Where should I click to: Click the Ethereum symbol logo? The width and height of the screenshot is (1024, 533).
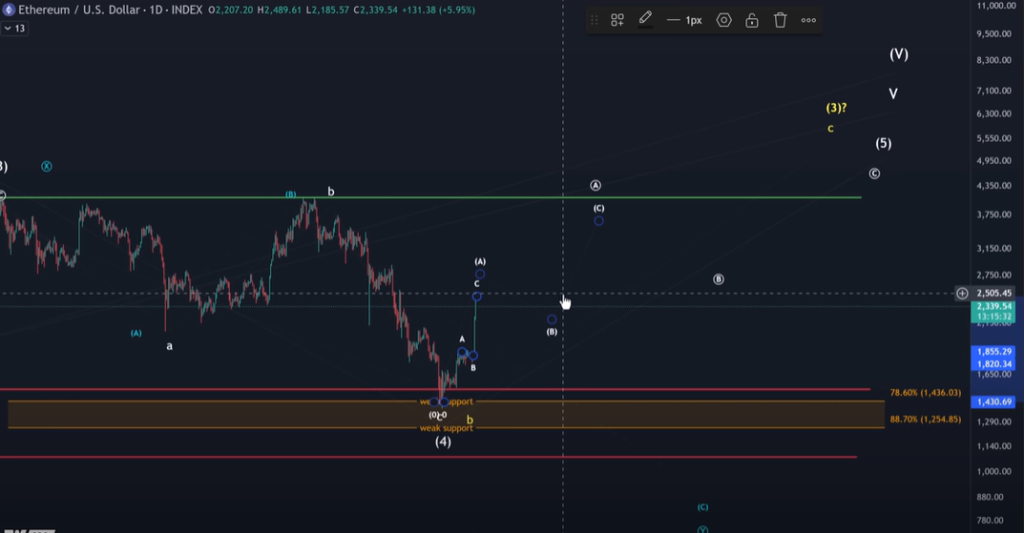tap(9, 10)
